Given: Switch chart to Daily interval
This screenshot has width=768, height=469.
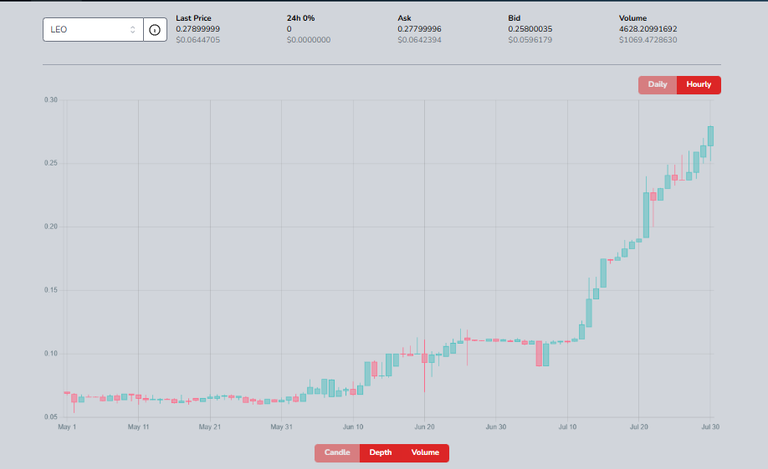Looking at the screenshot, I should point(657,85).
